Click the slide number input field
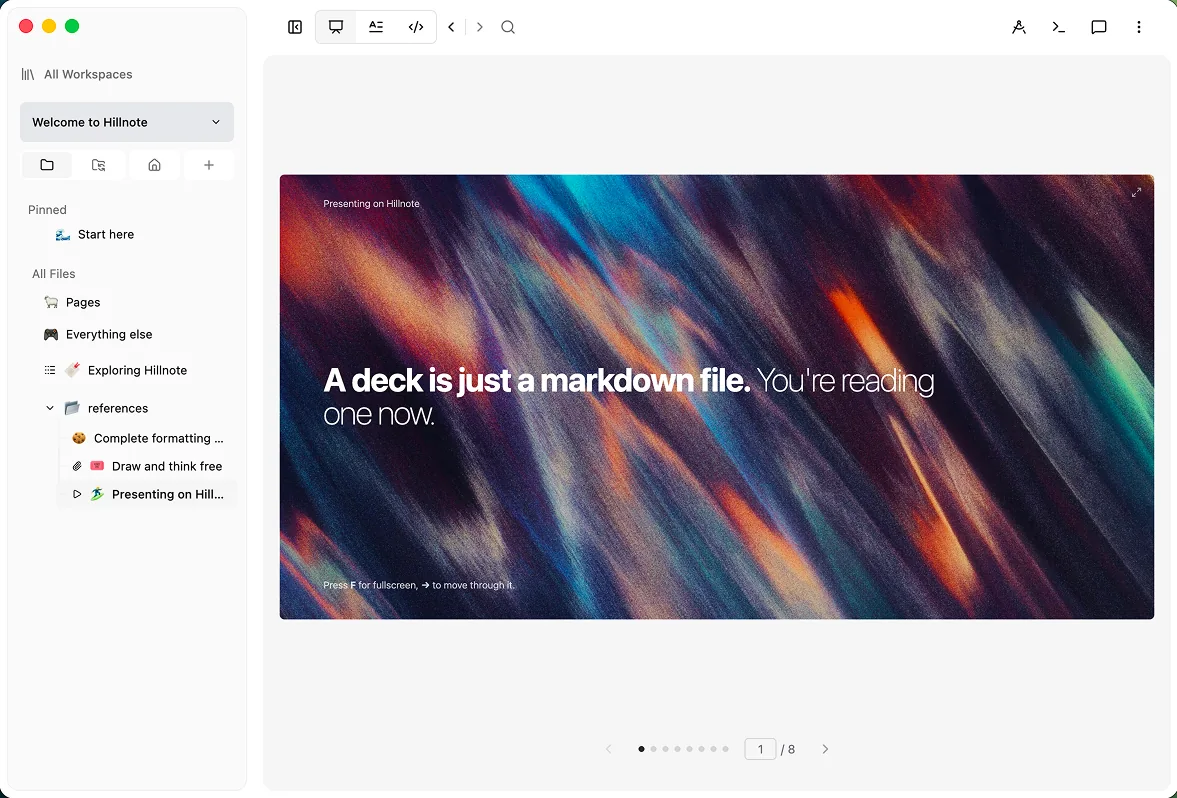 760,749
